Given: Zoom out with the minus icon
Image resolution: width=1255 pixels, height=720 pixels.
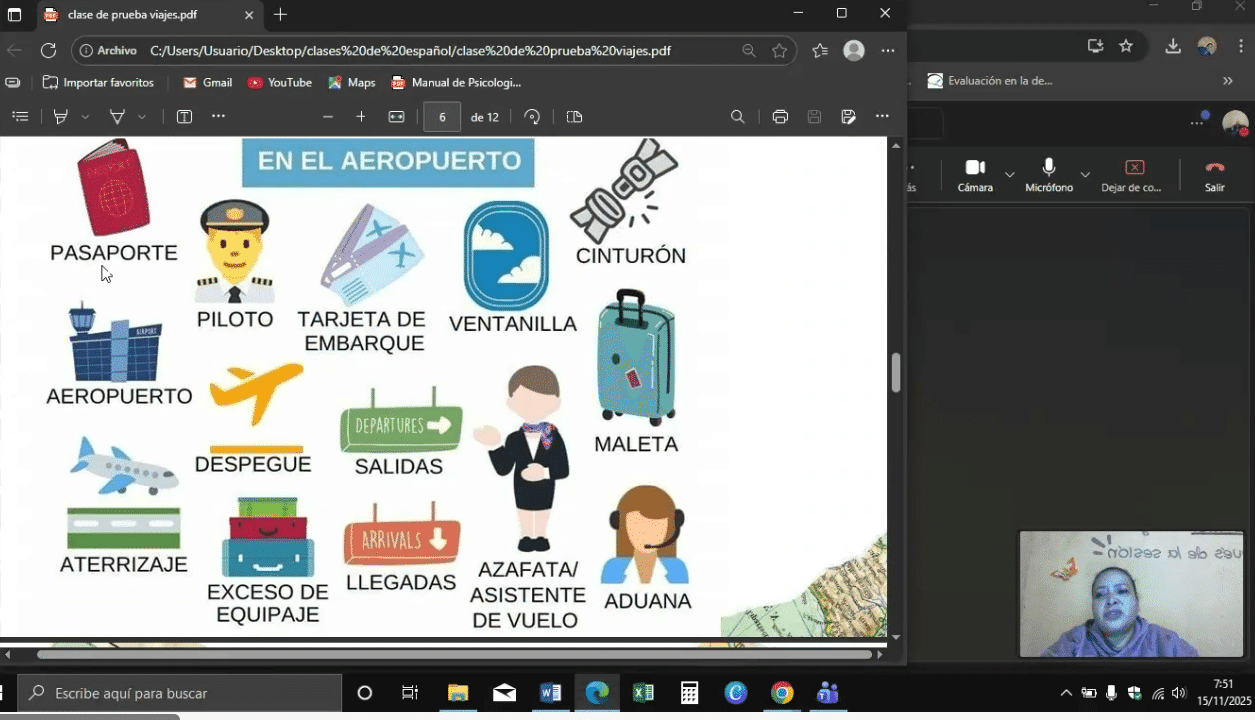Looking at the screenshot, I should point(327,117).
